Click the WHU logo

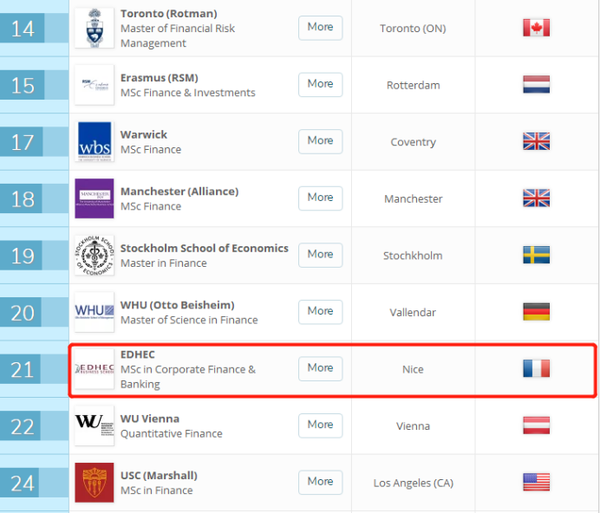94,312
